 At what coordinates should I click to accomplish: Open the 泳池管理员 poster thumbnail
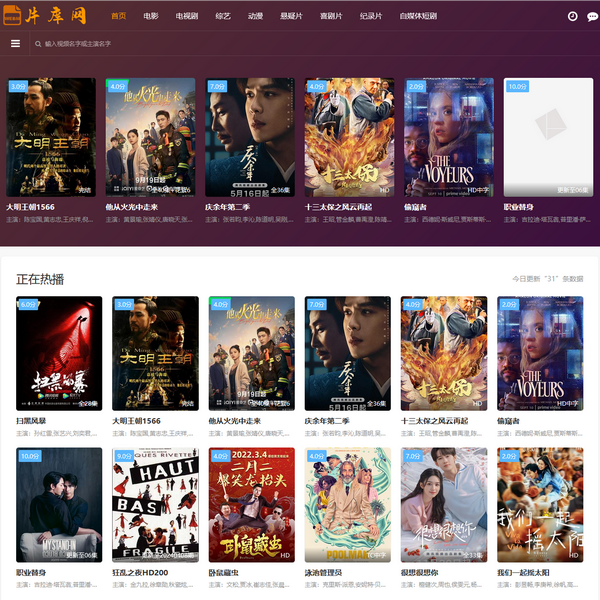347,504
